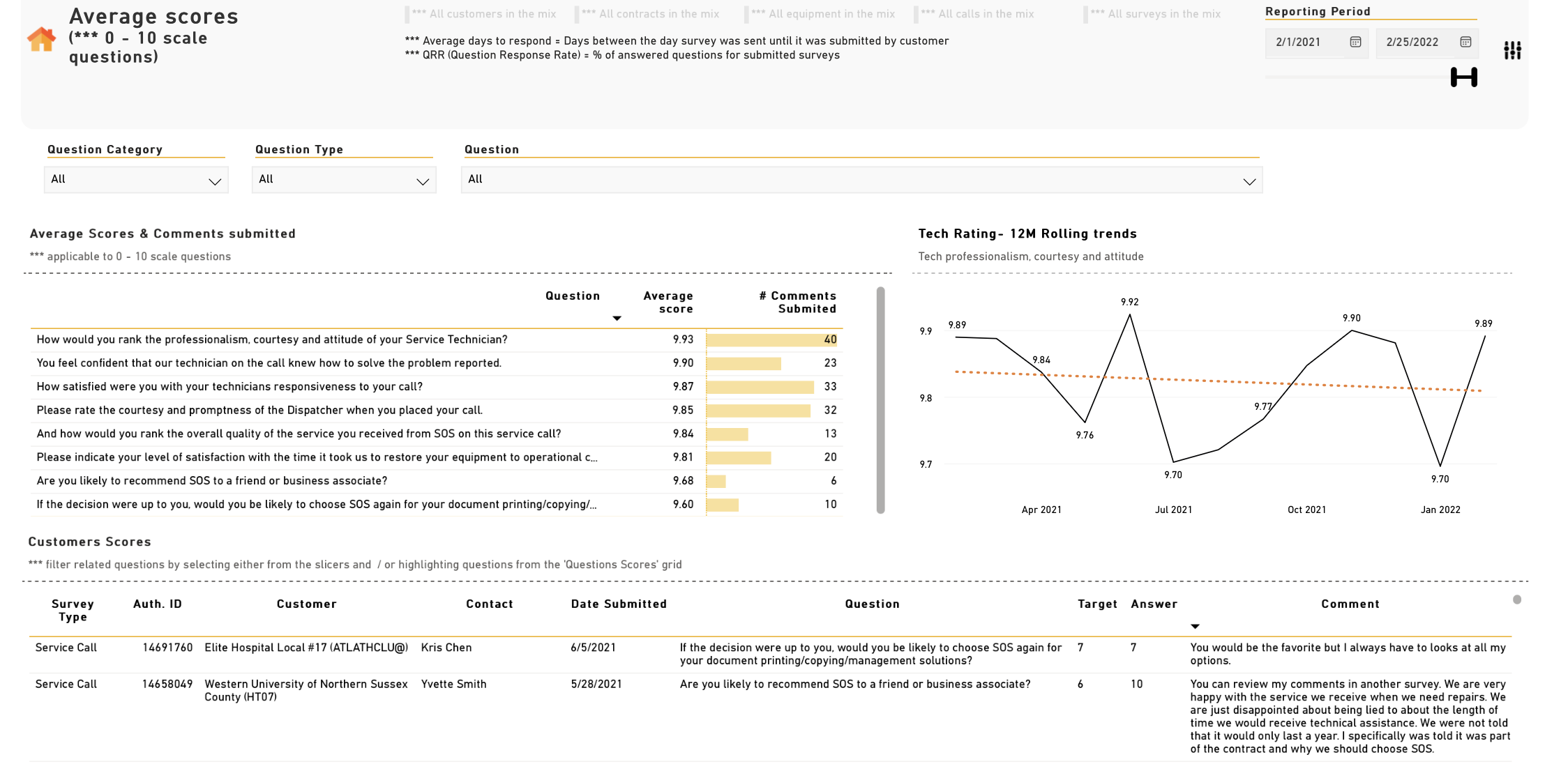Screen dimensions: 1568x764
Task: Select the restore equipment satisfaction row
Action: point(436,457)
